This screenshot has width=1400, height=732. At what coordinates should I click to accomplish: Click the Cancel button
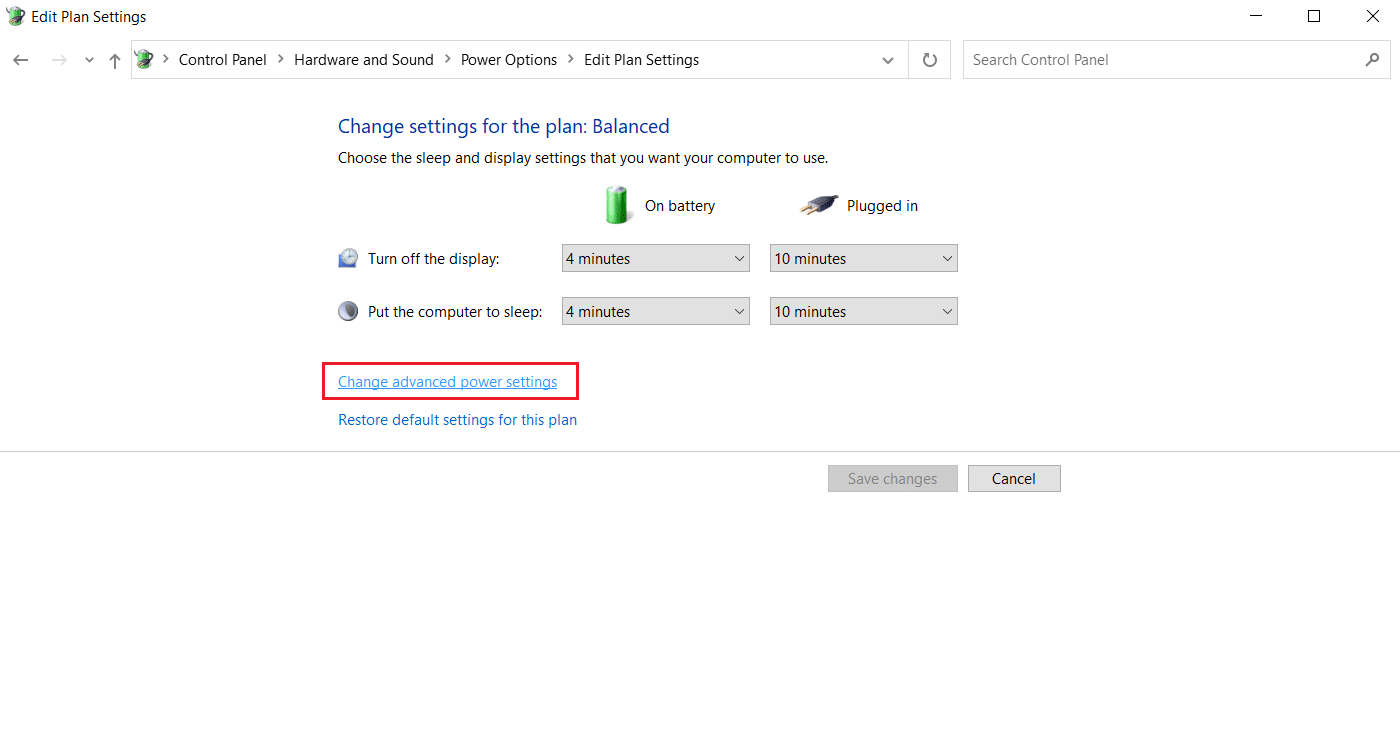point(1014,479)
